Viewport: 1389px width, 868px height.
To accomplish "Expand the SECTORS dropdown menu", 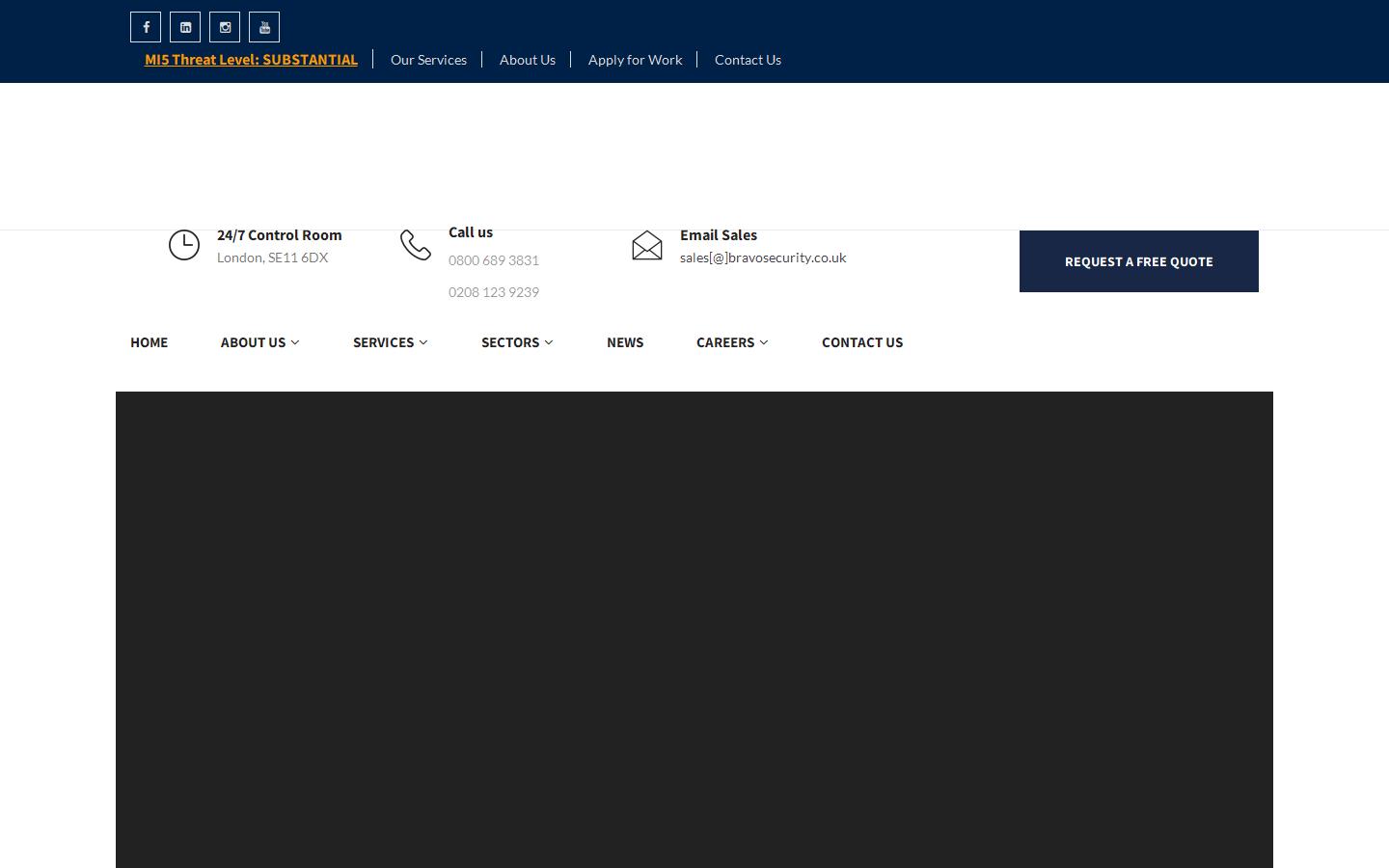I will tap(516, 342).
